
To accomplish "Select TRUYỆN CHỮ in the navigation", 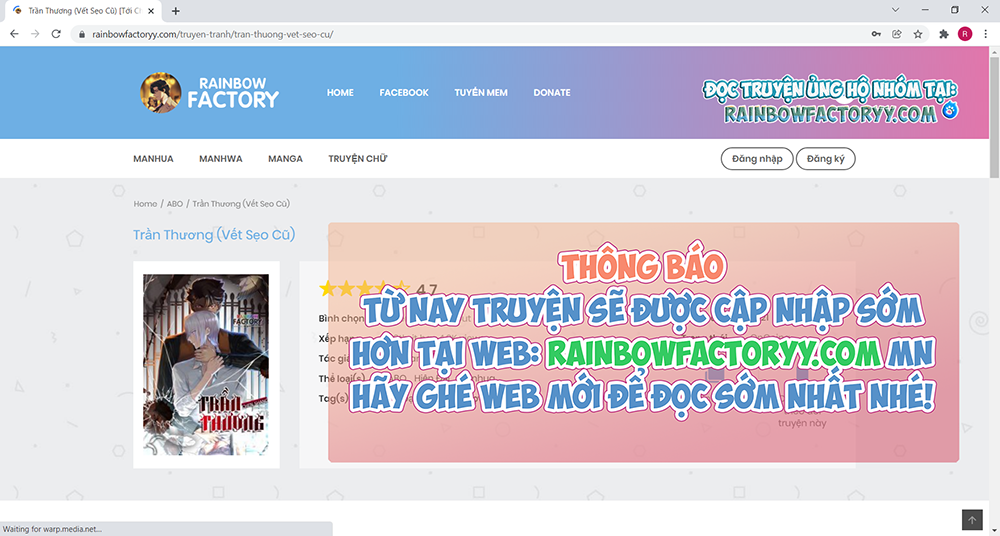I will point(357,159).
